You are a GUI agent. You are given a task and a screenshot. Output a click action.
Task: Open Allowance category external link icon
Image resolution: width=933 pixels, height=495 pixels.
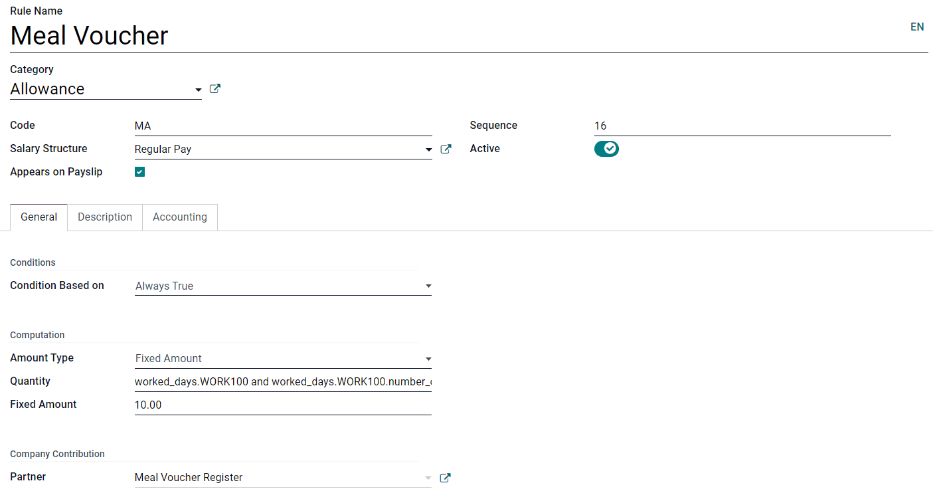point(215,89)
